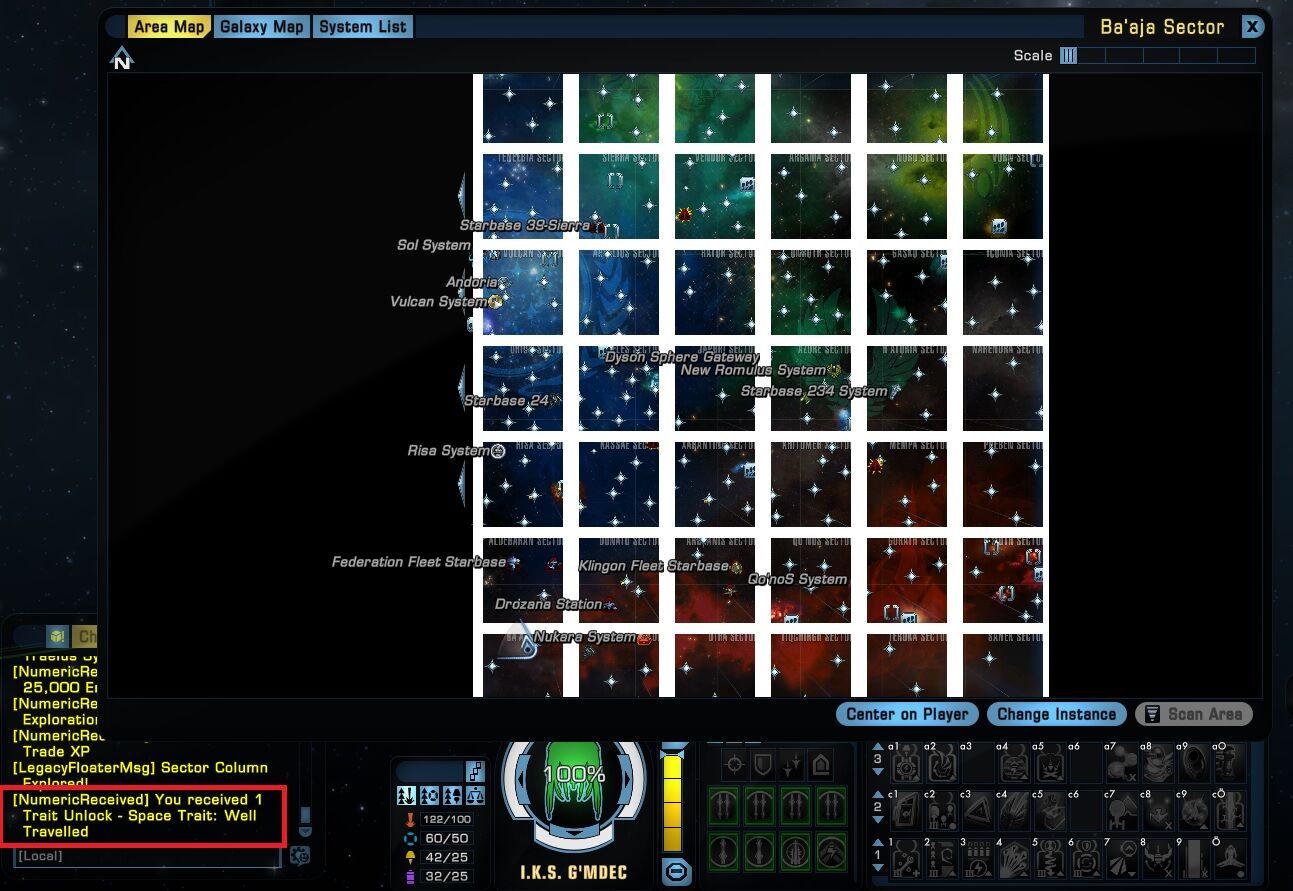
Task: Pick Starbase 234 System on map
Action: [x=814, y=391]
